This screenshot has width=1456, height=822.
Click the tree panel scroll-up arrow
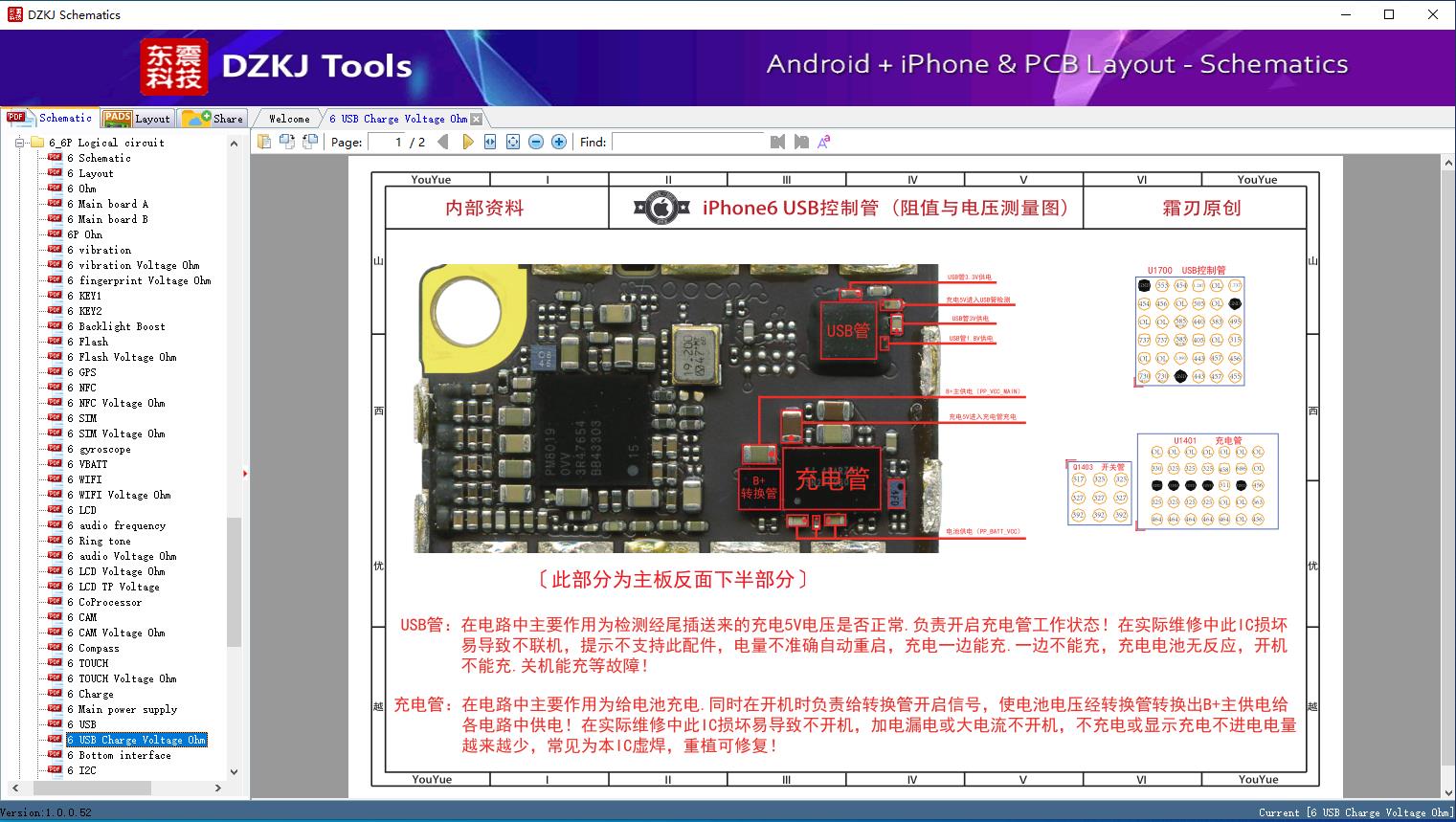coord(234,144)
